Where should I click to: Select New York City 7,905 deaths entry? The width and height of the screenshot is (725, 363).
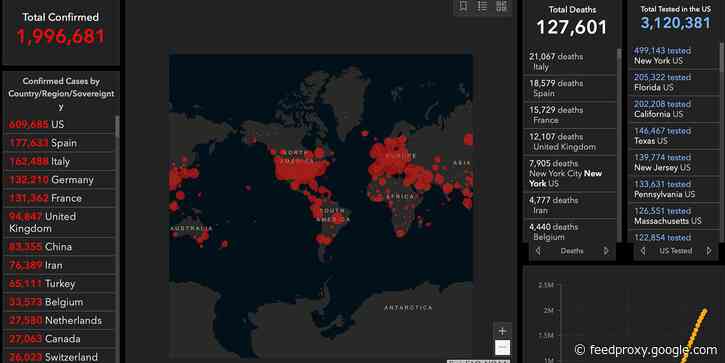571,173
